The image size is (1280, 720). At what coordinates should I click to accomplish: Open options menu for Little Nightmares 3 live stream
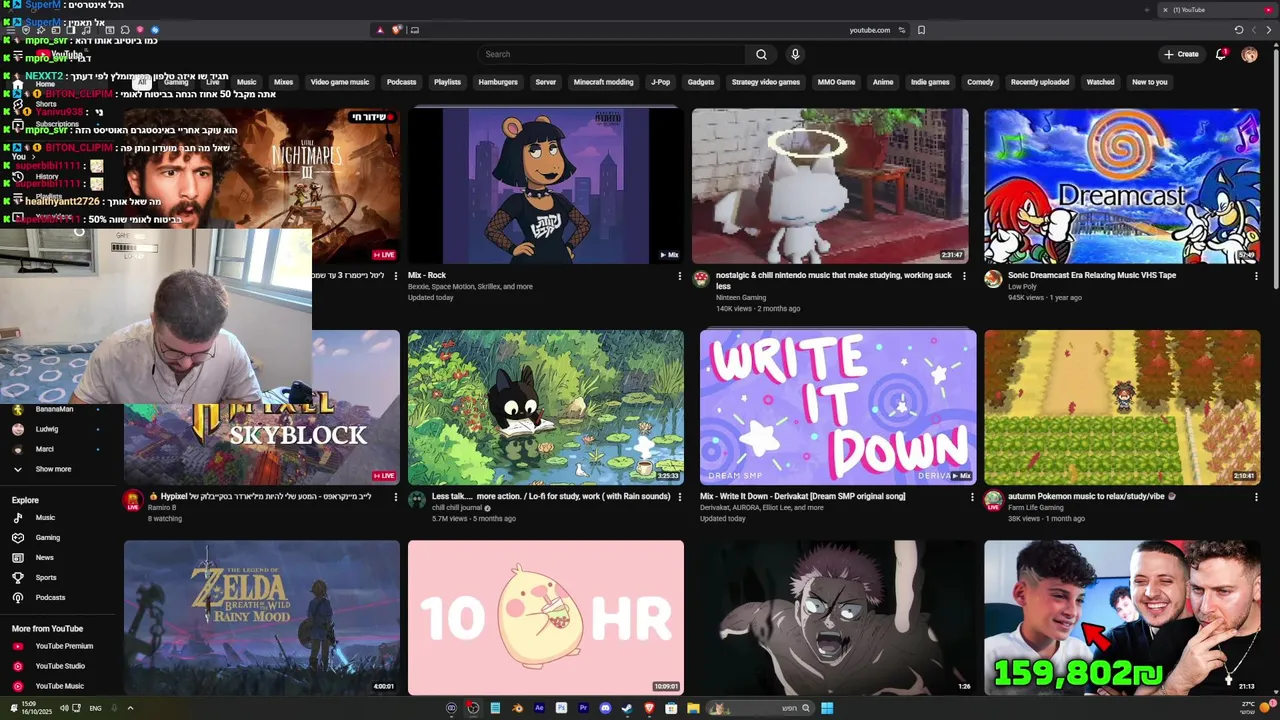(x=396, y=276)
